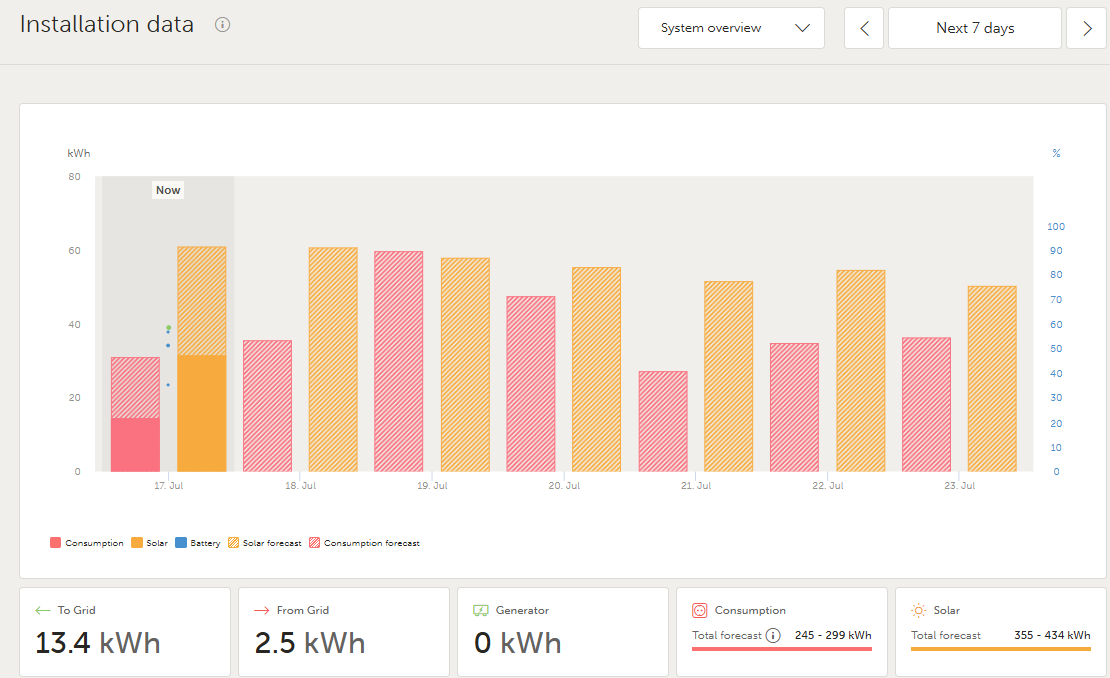Click the info icon beside Installation data

223,25
